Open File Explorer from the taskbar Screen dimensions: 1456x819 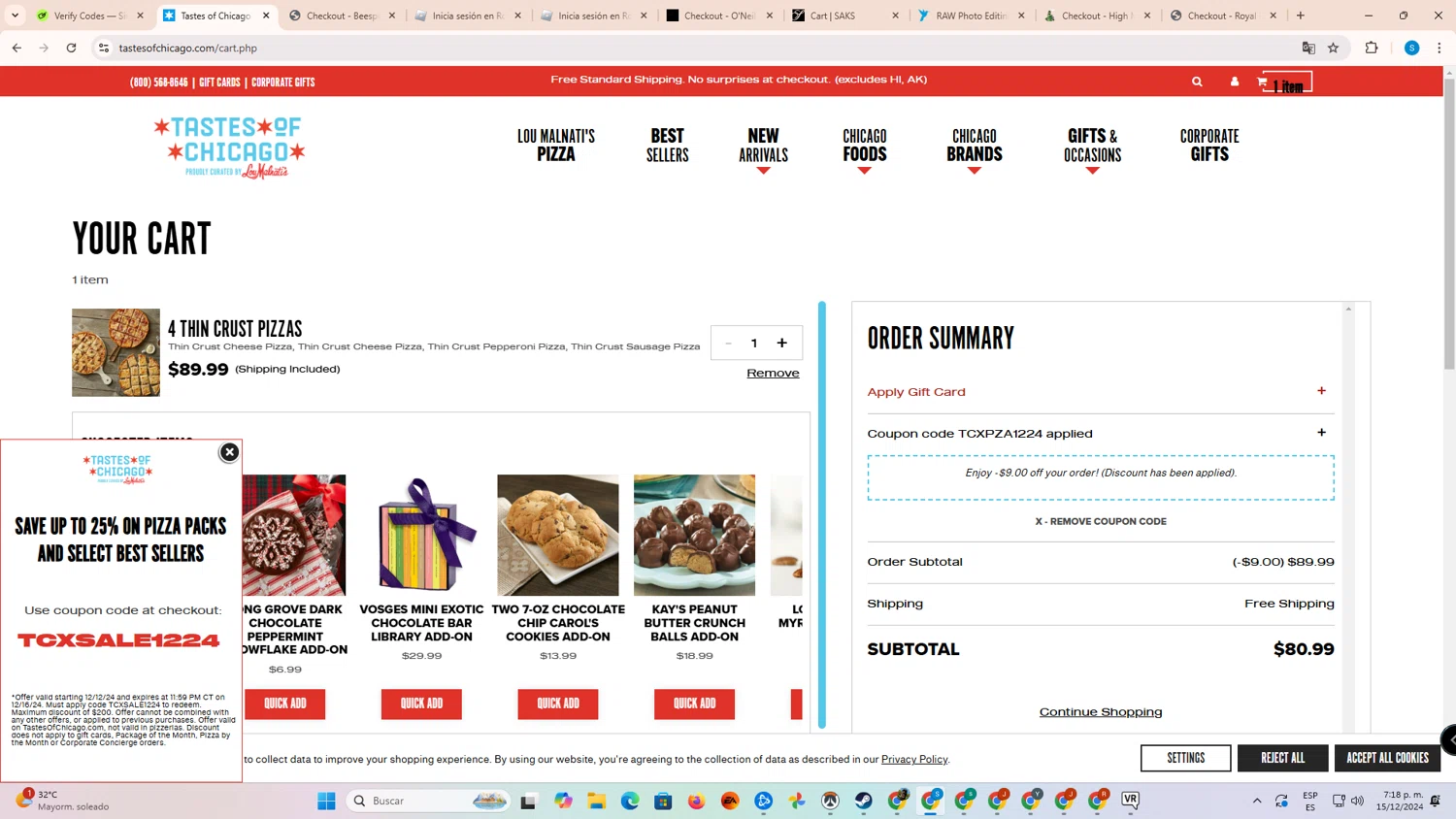click(x=596, y=801)
